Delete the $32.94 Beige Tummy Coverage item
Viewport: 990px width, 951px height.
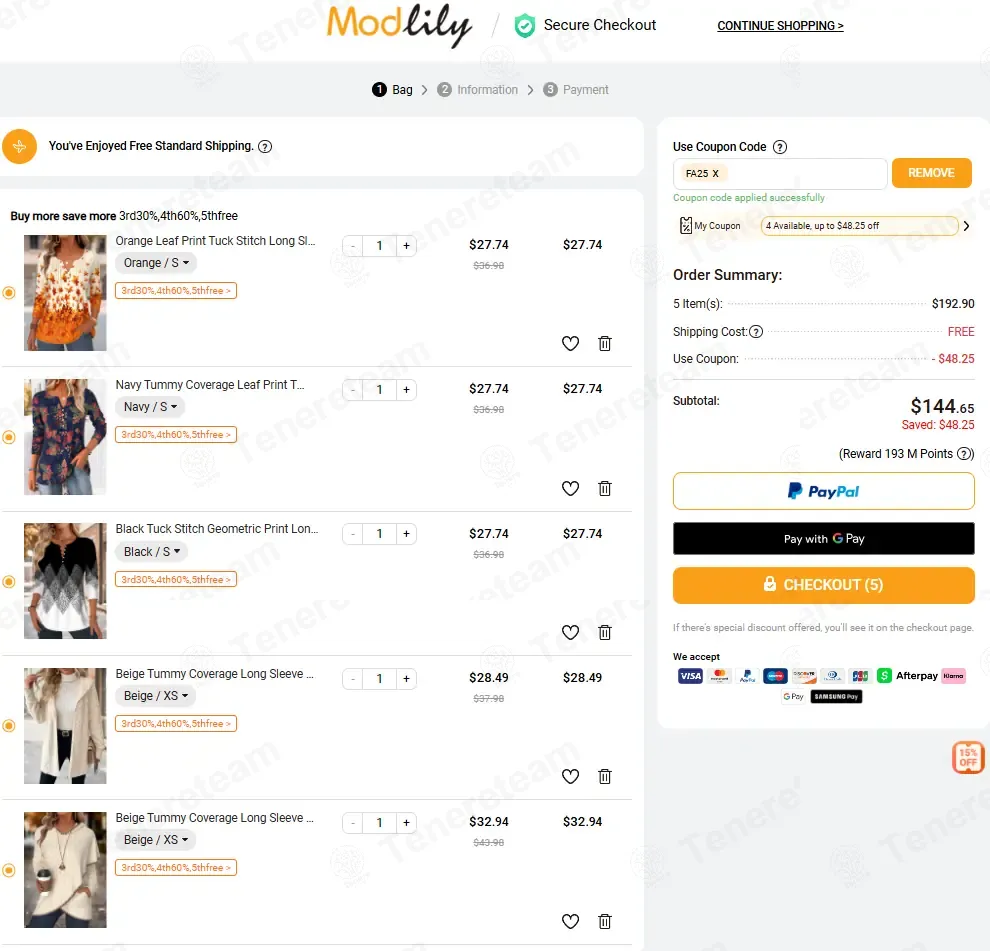(x=605, y=921)
